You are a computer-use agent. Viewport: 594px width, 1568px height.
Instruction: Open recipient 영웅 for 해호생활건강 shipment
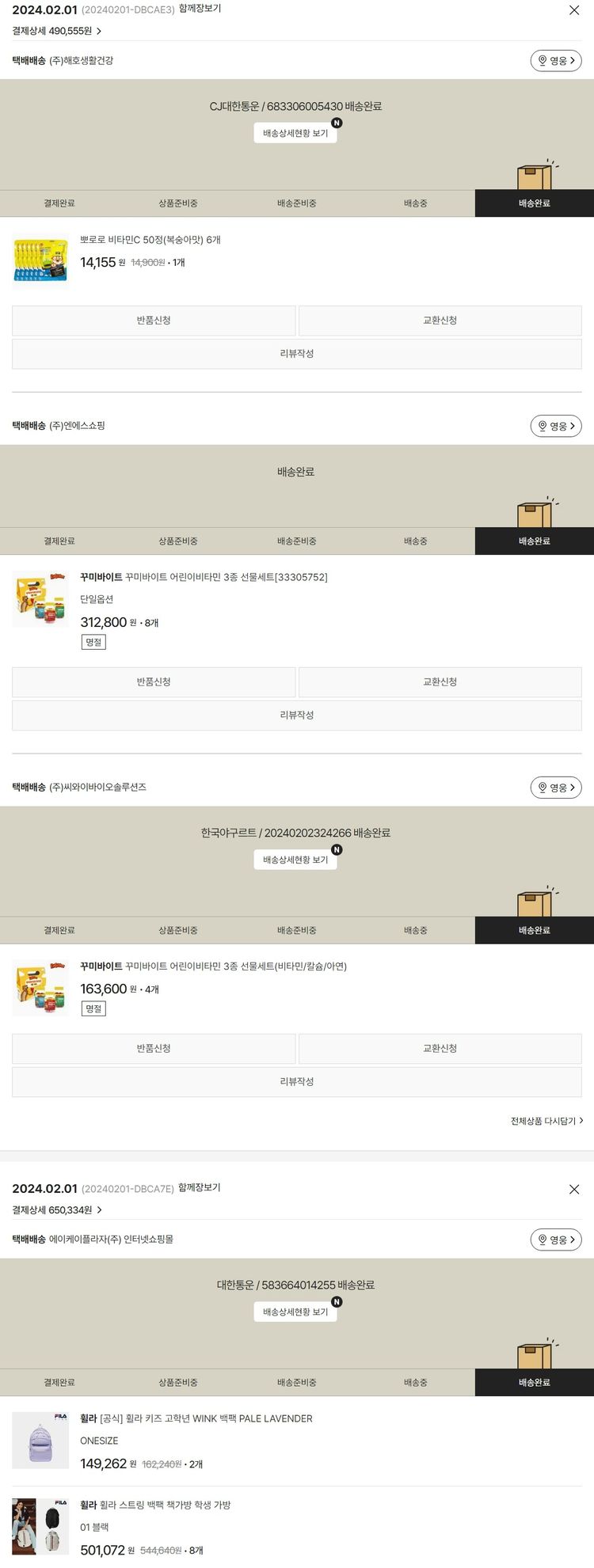(556, 61)
